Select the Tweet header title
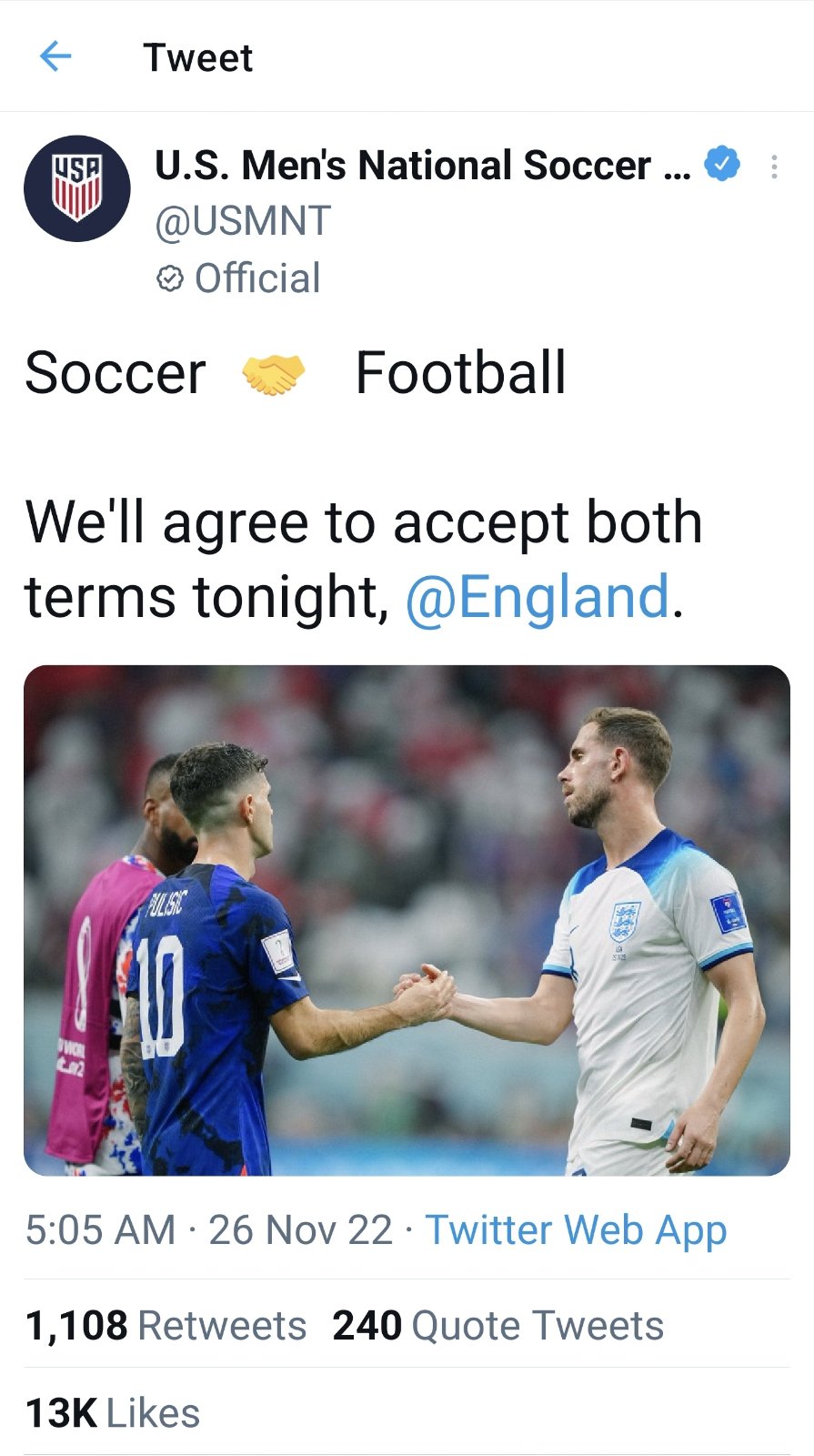 coord(197,57)
